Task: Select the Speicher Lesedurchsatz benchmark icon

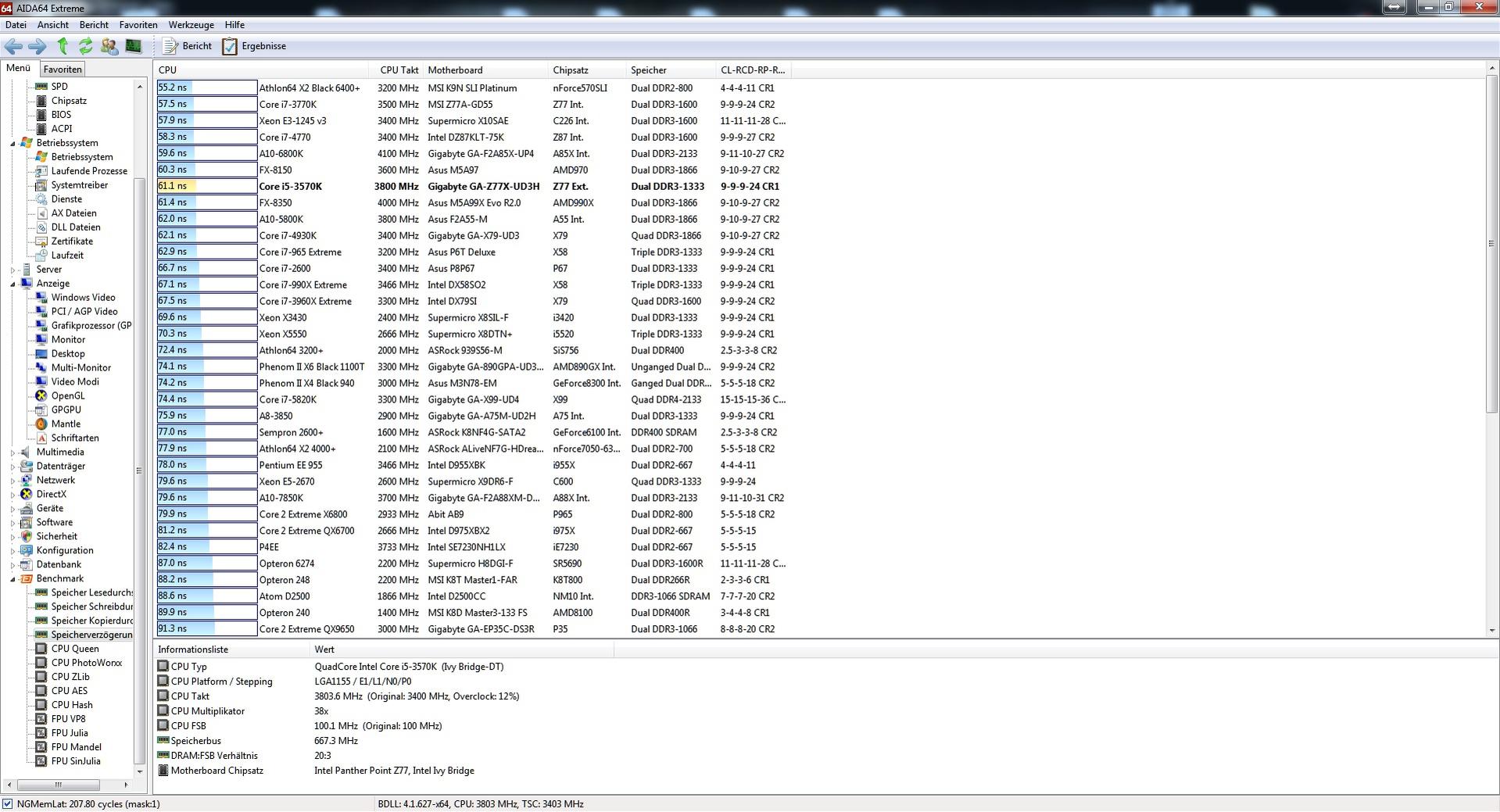Action: pyautogui.click(x=41, y=592)
